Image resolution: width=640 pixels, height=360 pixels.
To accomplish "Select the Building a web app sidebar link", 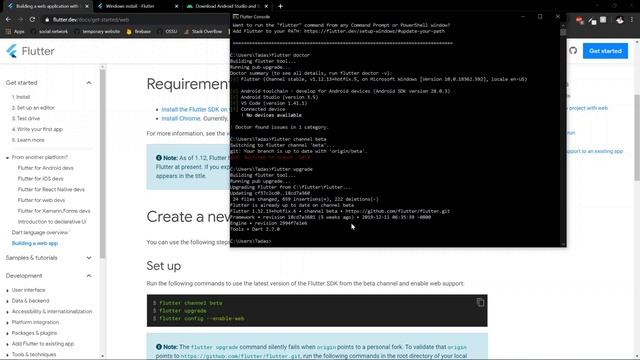I will (35, 243).
